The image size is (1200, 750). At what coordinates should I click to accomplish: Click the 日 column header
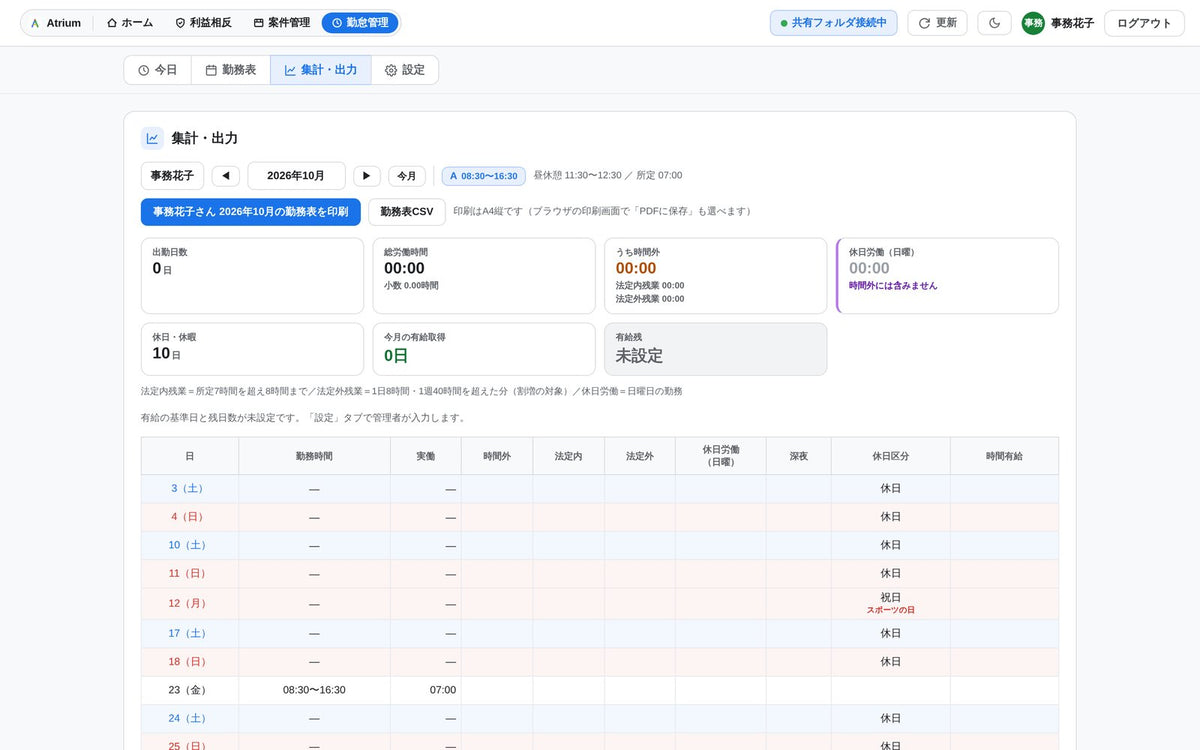point(190,456)
